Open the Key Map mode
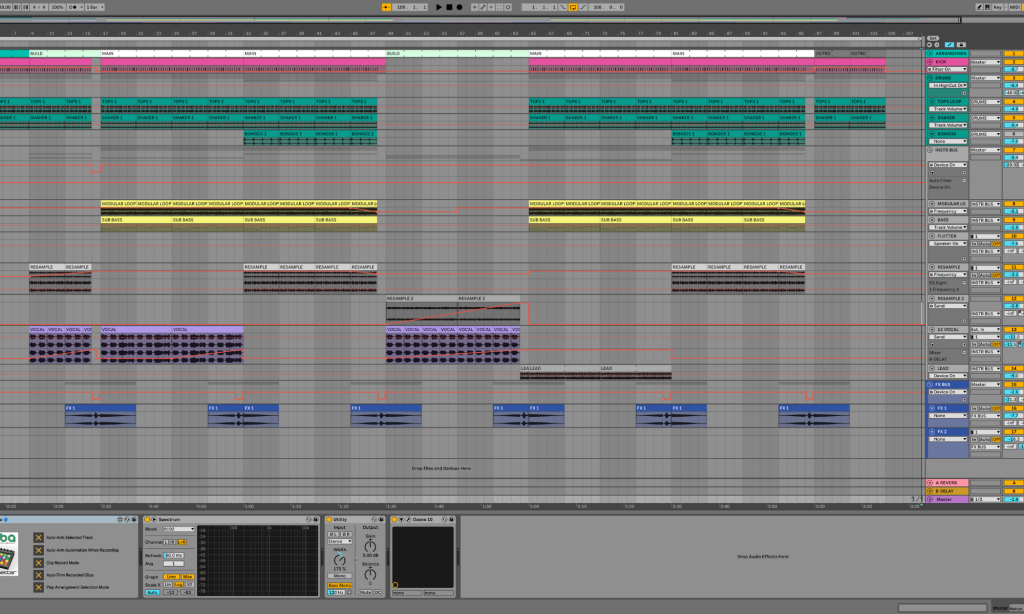The image size is (1024, 614). 997,7
